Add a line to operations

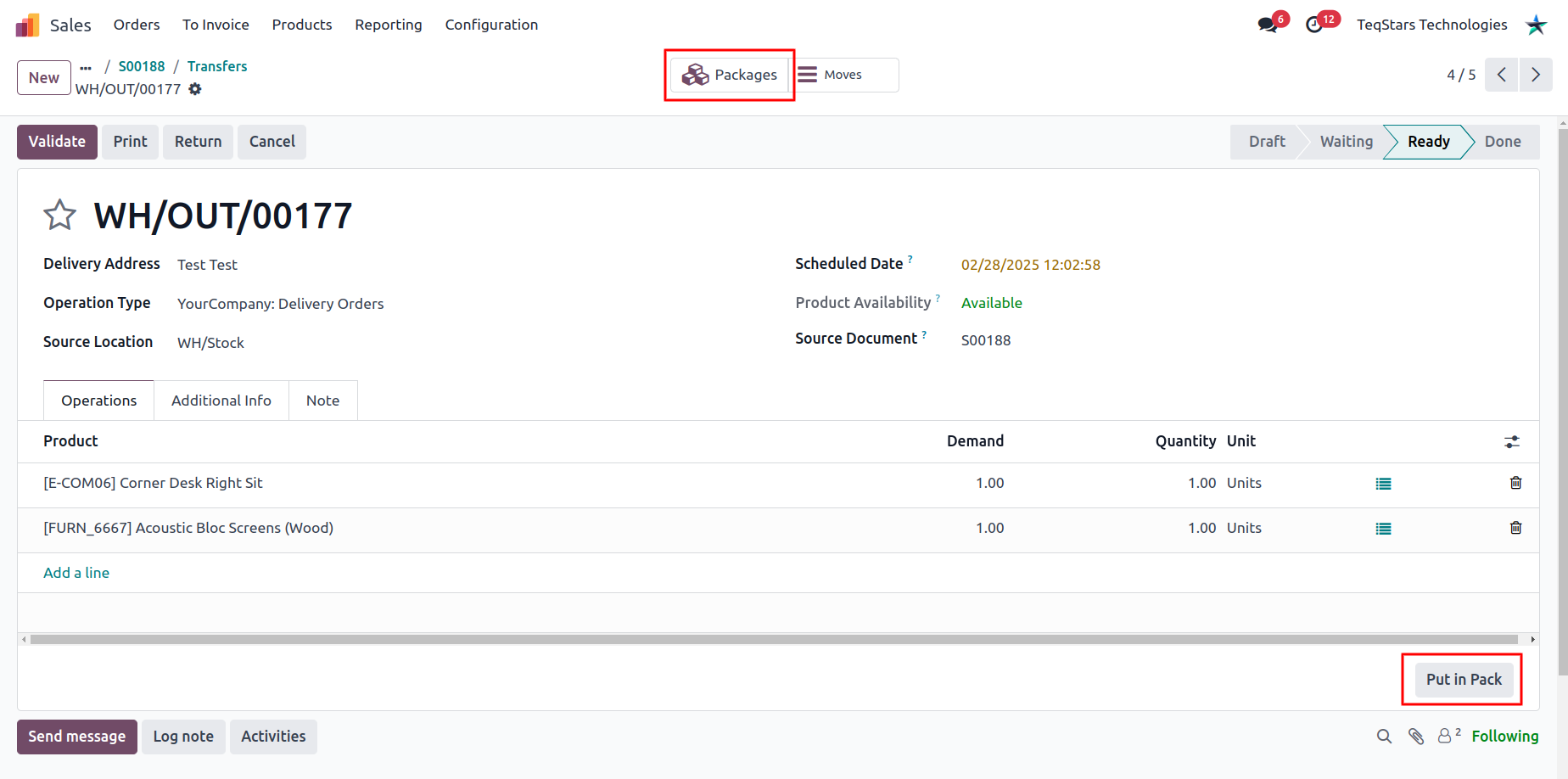point(76,573)
